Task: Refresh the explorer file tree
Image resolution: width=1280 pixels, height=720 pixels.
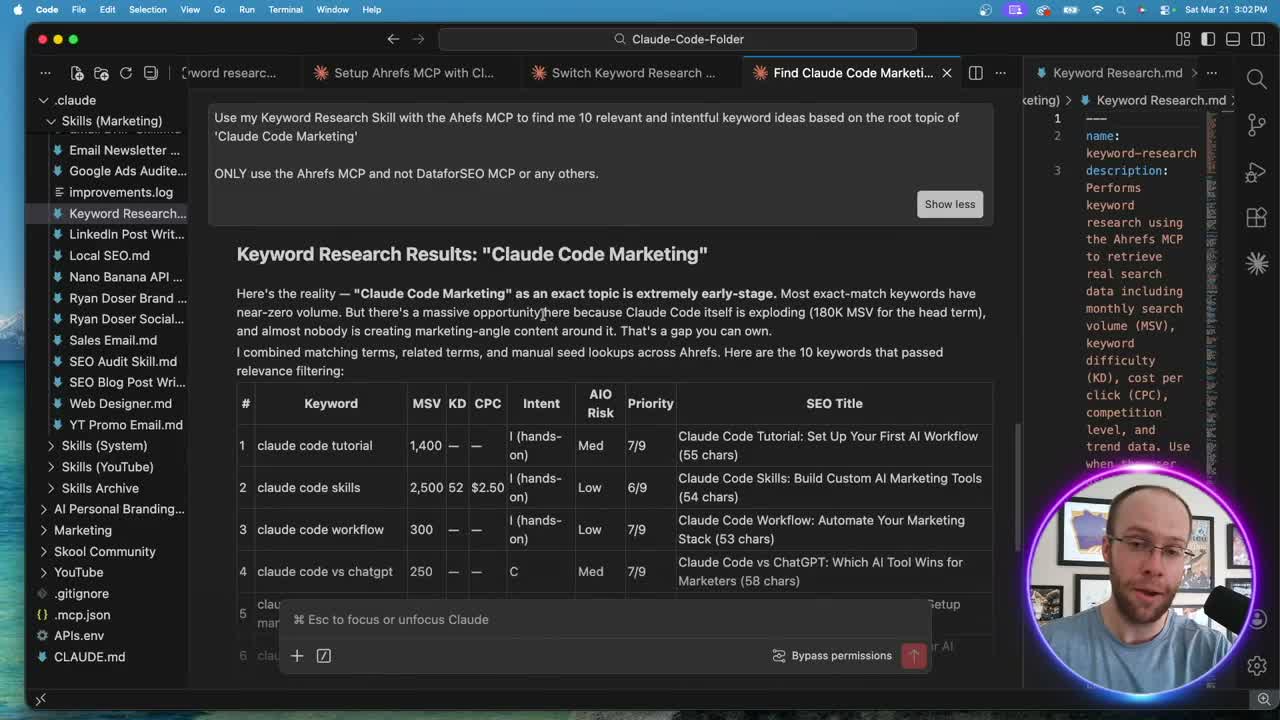Action: pos(126,73)
